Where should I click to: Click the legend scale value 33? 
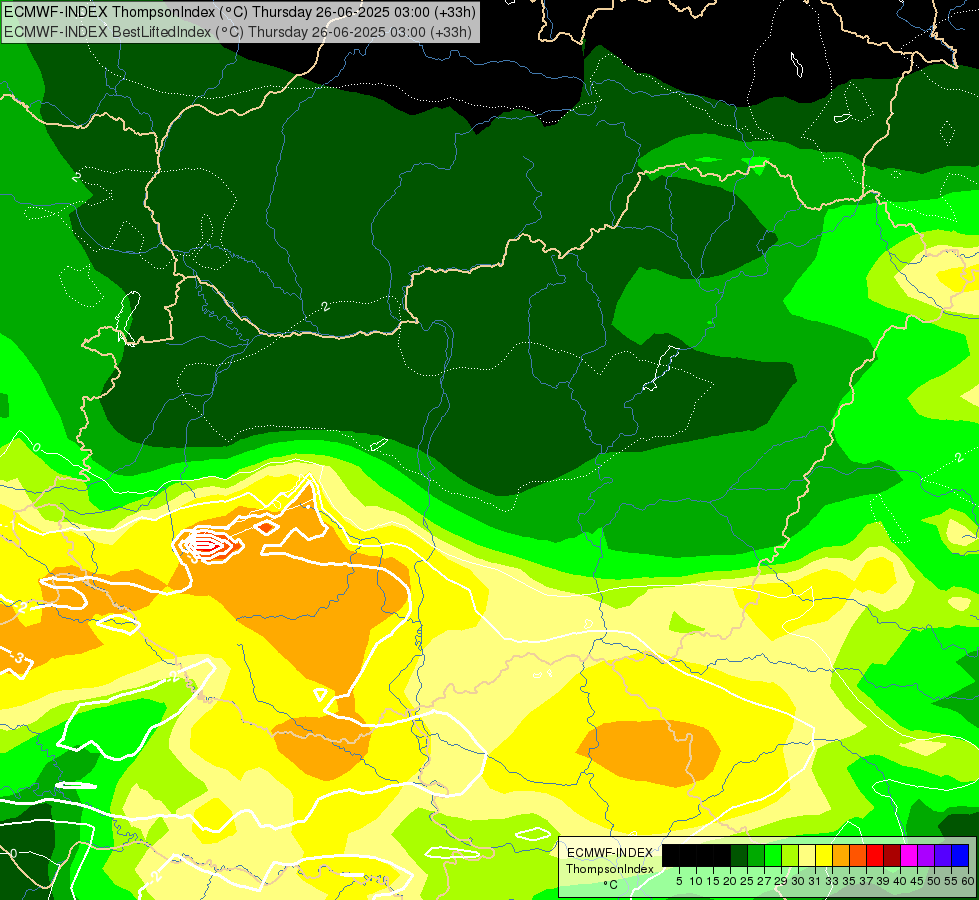832,881
